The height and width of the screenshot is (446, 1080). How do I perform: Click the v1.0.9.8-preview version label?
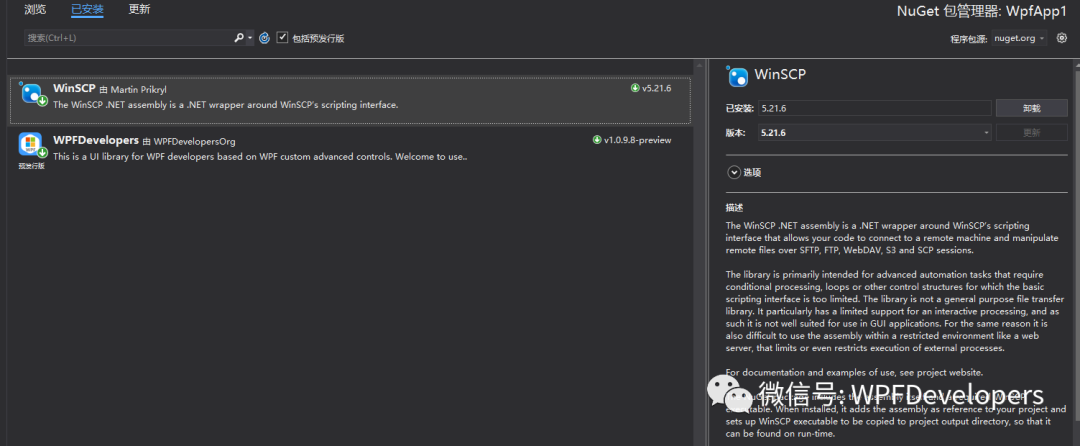point(637,140)
